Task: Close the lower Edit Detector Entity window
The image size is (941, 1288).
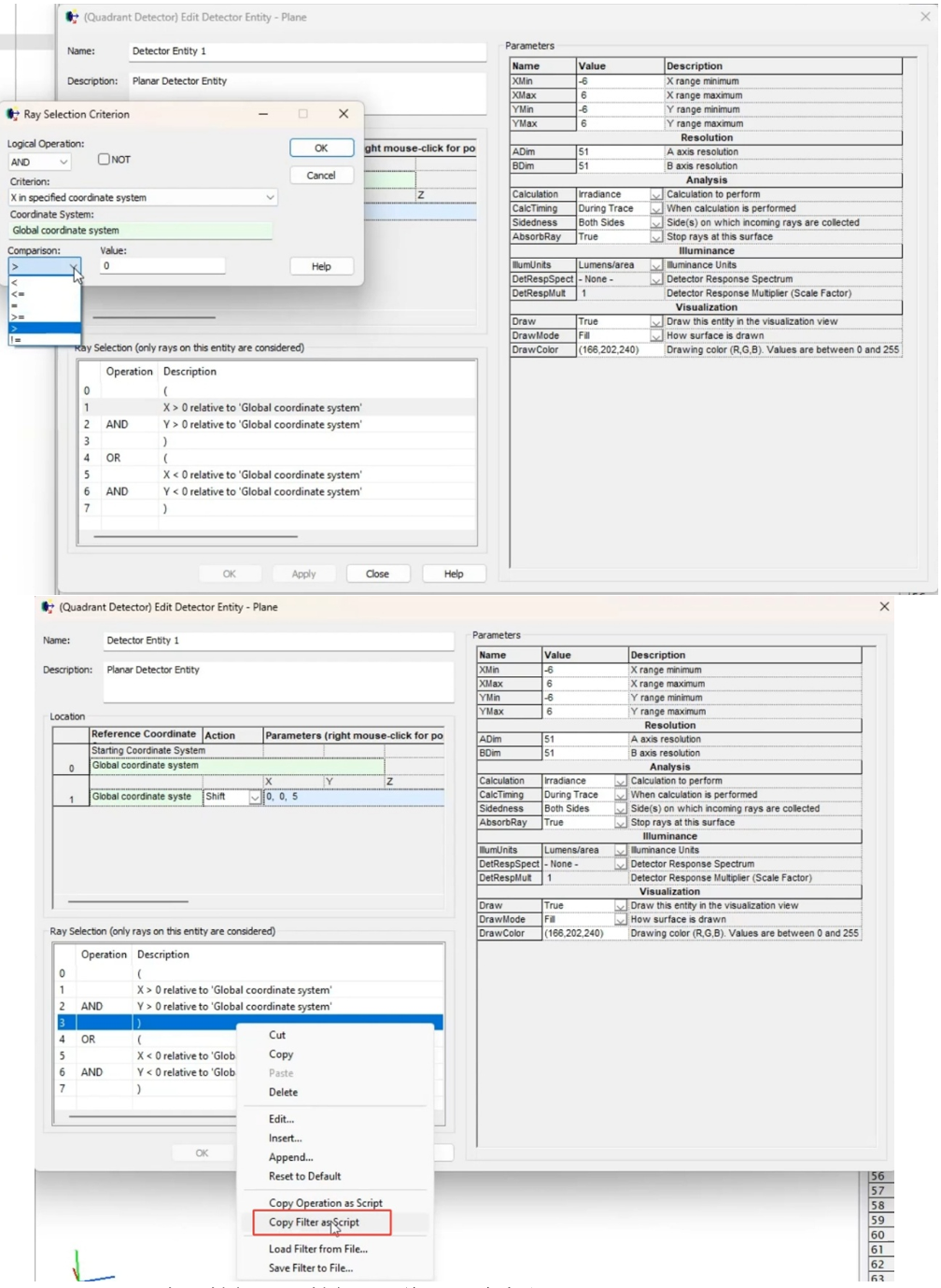Action: 884,607
